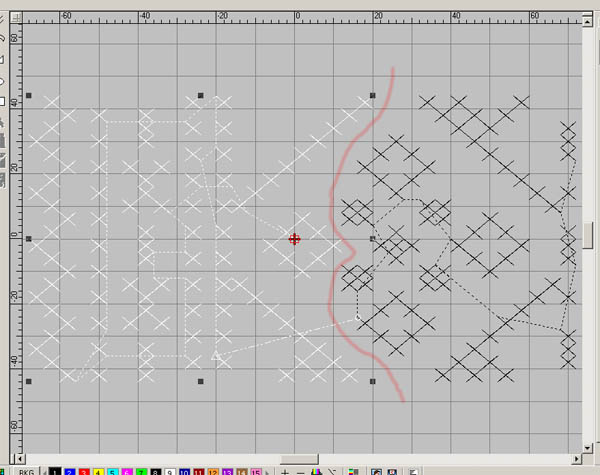Click the top-right selection handle
This screenshot has height=475, width=600.
pyautogui.click(x=373, y=95)
